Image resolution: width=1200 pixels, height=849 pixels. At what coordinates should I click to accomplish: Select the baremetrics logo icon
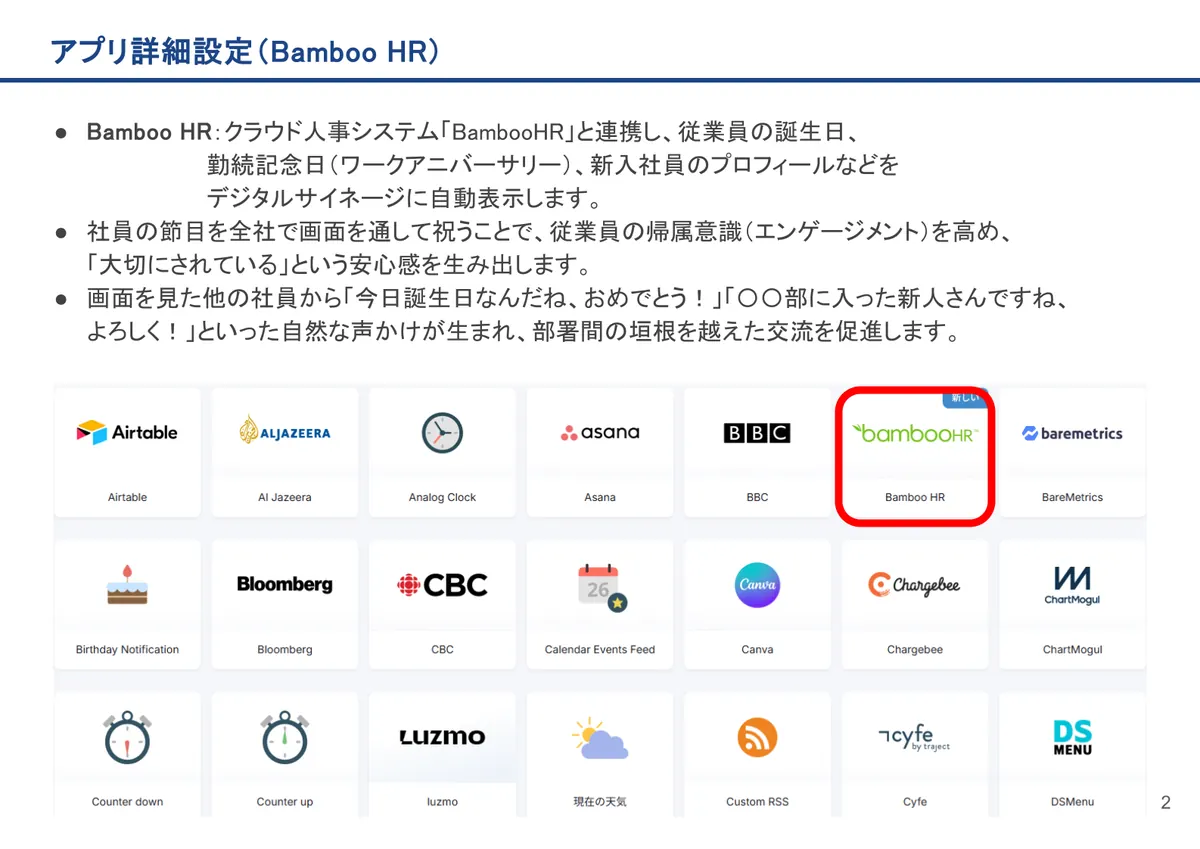tap(1072, 433)
